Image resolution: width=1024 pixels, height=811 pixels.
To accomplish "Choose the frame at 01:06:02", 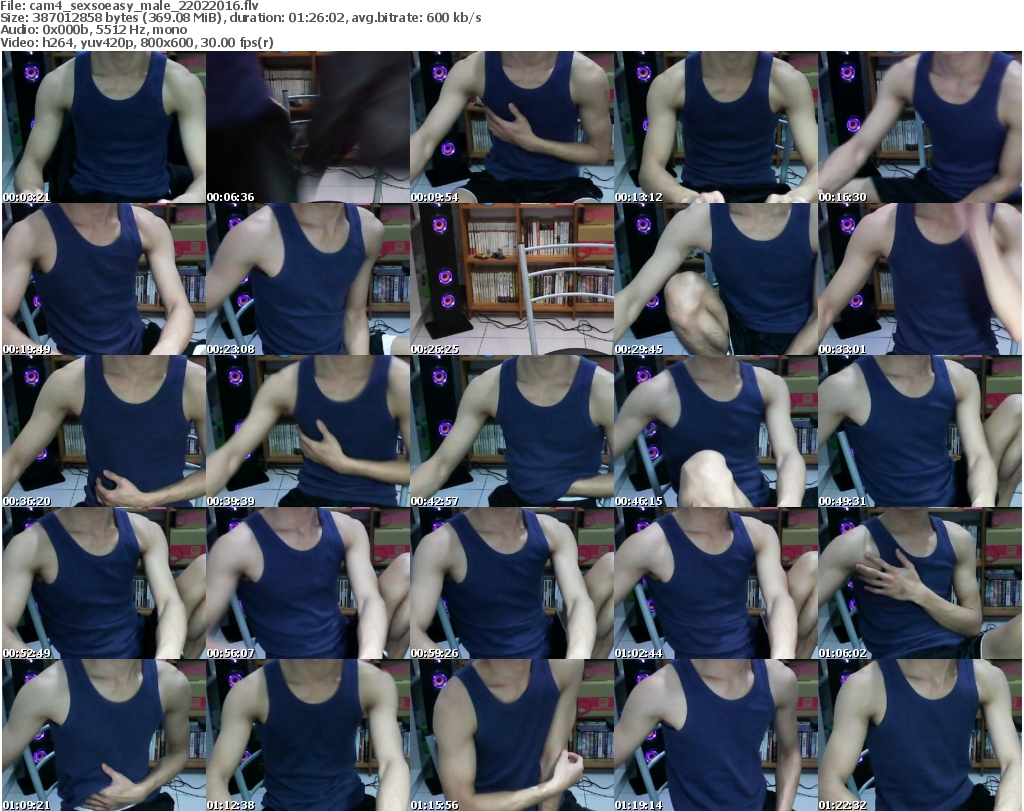I will click(920, 583).
